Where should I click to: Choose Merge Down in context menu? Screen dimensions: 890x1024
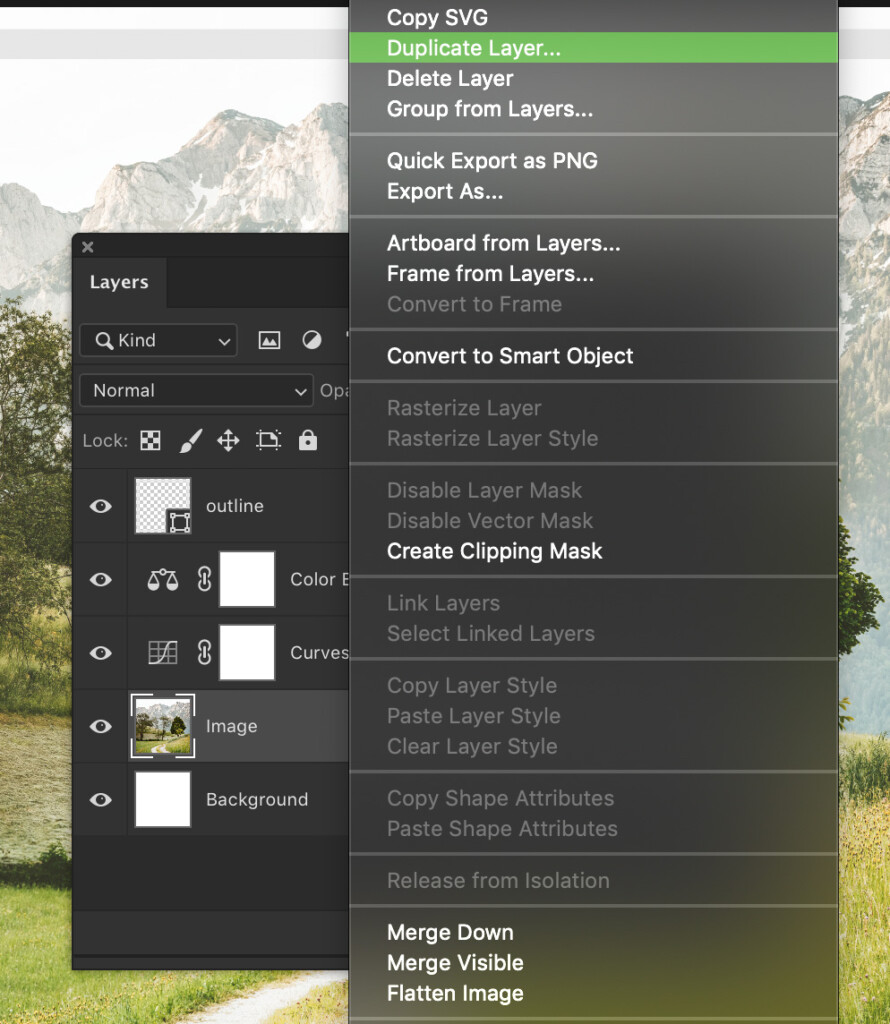pyautogui.click(x=450, y=932)
